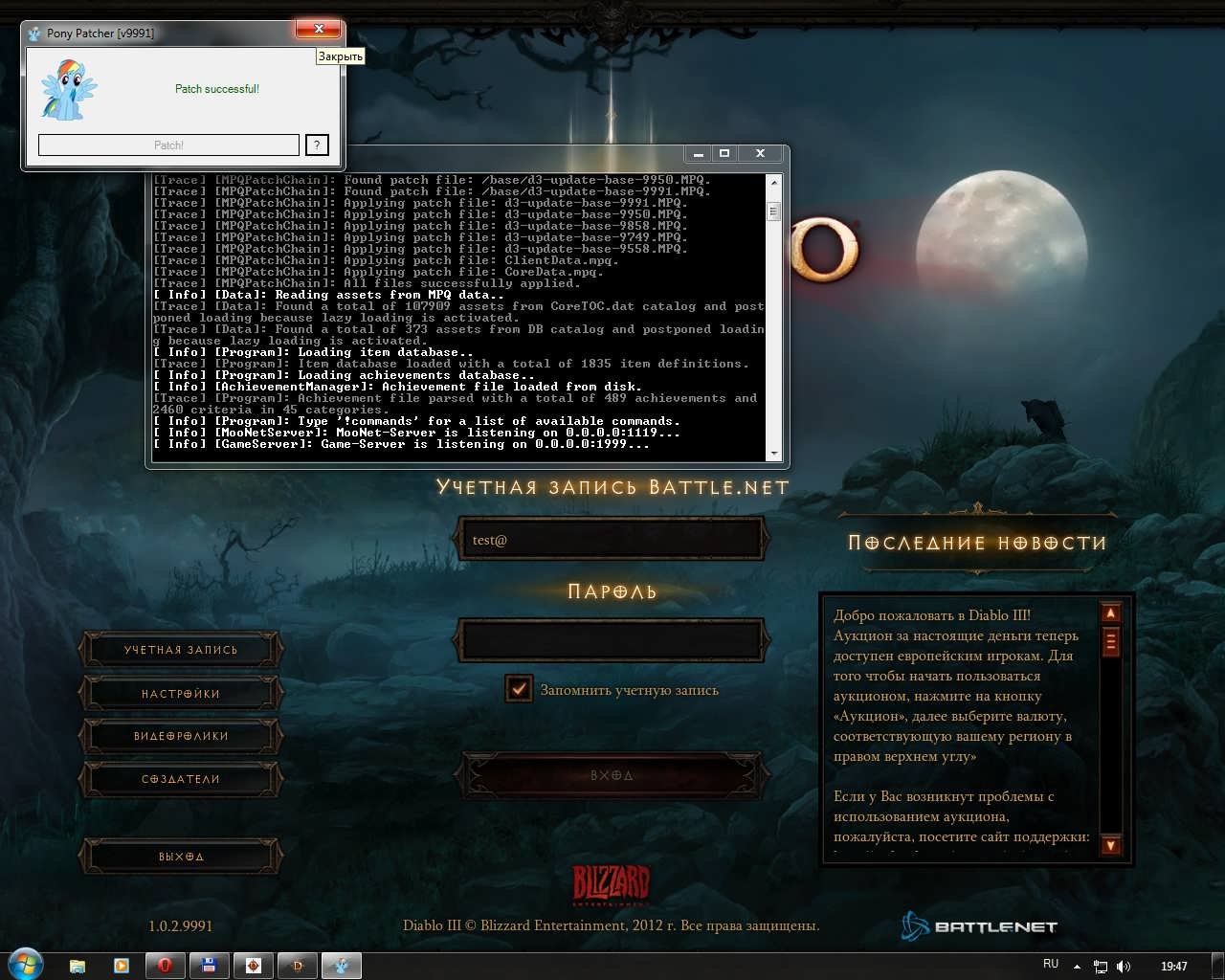Screen dimensions: 1225x980
Task: Switch to Pony Patcher on the taskbar
Action: click(x=341, y=966)
